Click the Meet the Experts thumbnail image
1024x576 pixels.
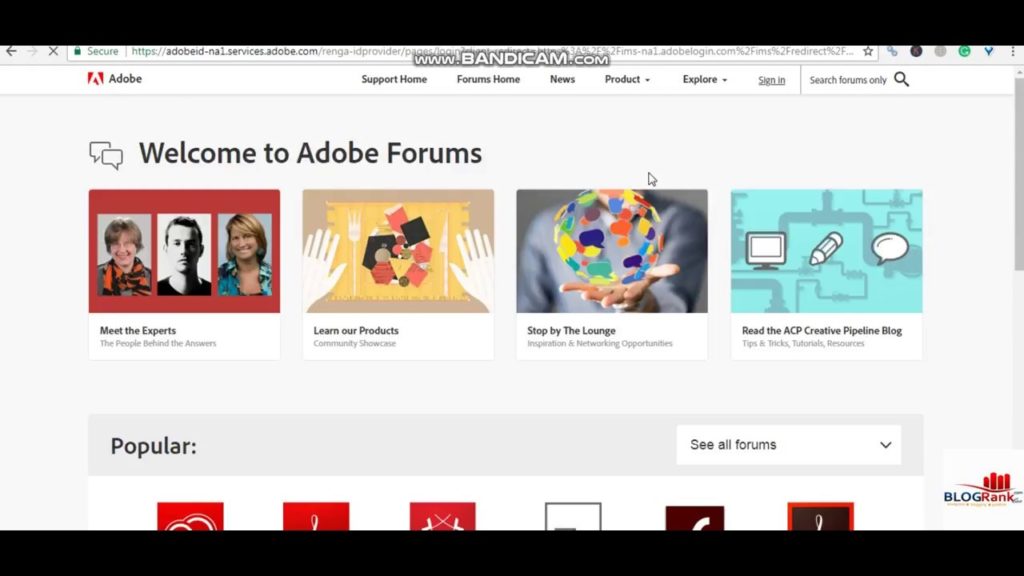pyautogui.click(x=184, y=251)
